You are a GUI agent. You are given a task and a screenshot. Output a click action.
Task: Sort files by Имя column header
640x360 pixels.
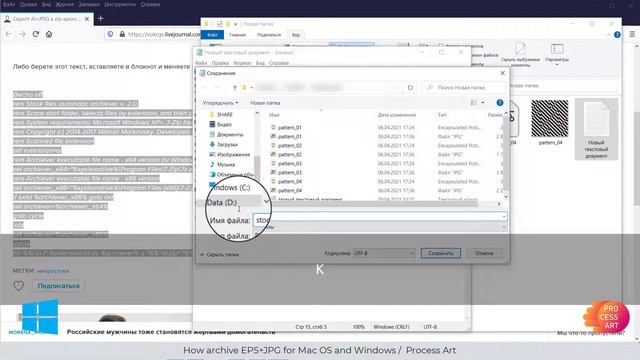point(274,115)
